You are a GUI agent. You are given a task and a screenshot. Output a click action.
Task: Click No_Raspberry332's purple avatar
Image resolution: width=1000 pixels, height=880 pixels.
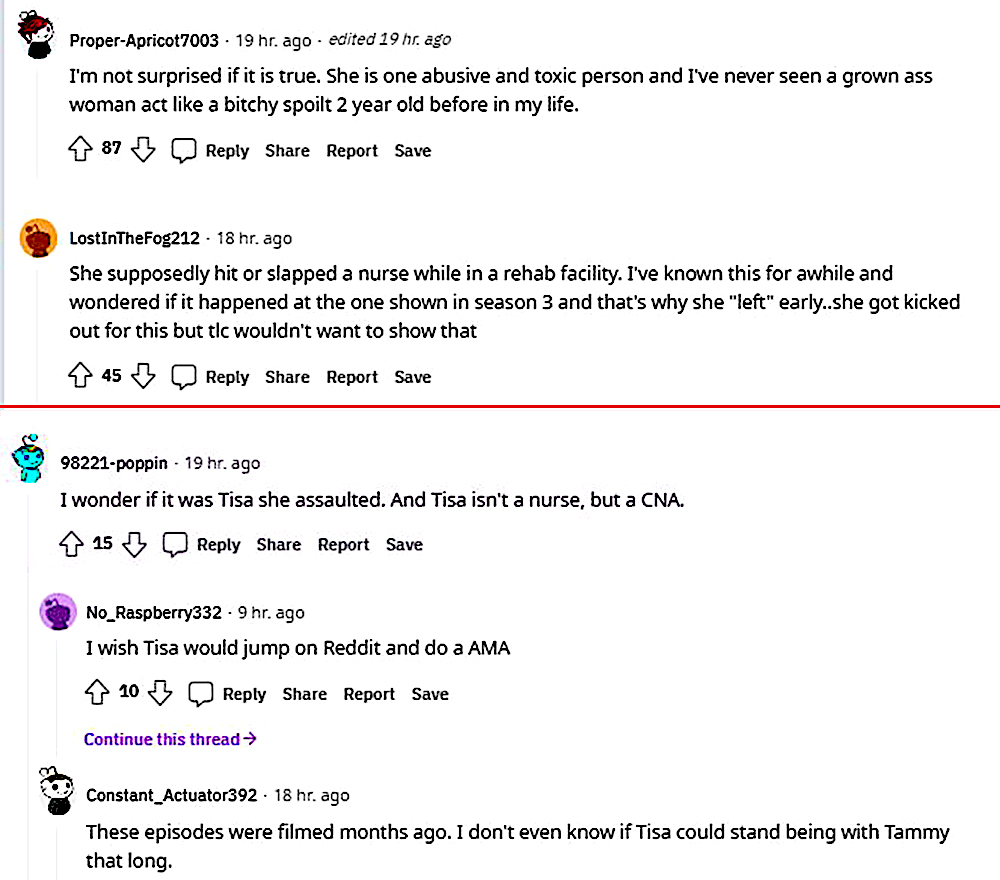(58, 612)
